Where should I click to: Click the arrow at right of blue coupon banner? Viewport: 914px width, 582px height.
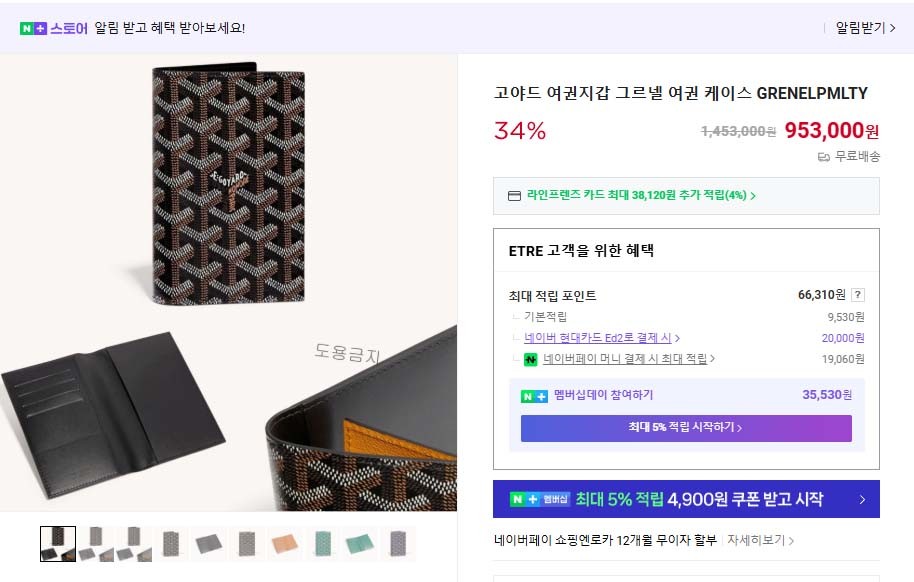(x=862, y=499)
